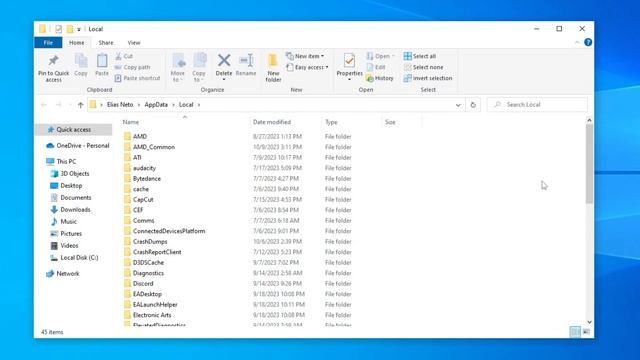
Task: Open 3D Objects in the sidebar
Action: coord(70,173)
